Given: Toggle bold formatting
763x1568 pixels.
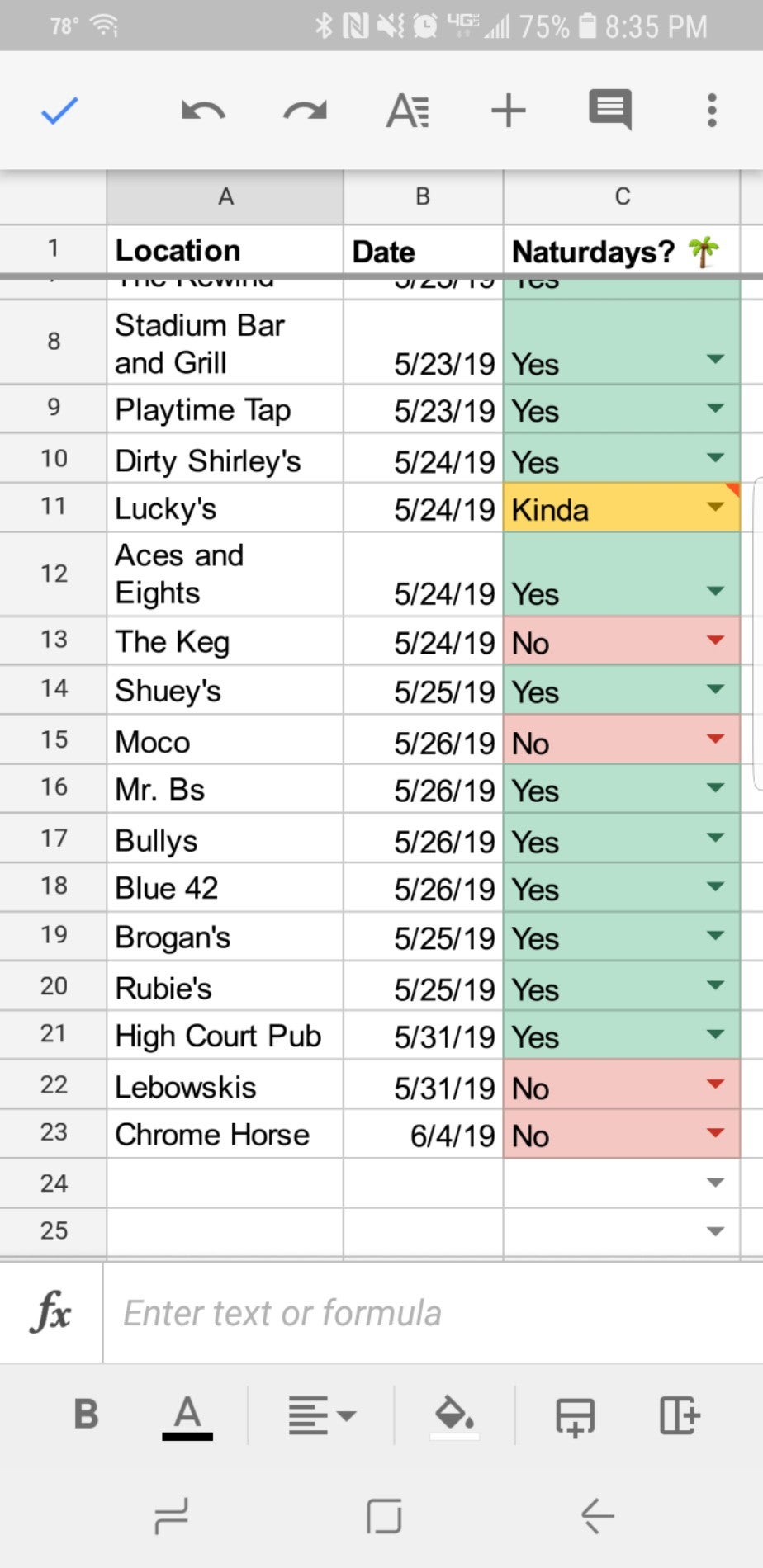Looking at the screenshot, I should point(86,1415).
